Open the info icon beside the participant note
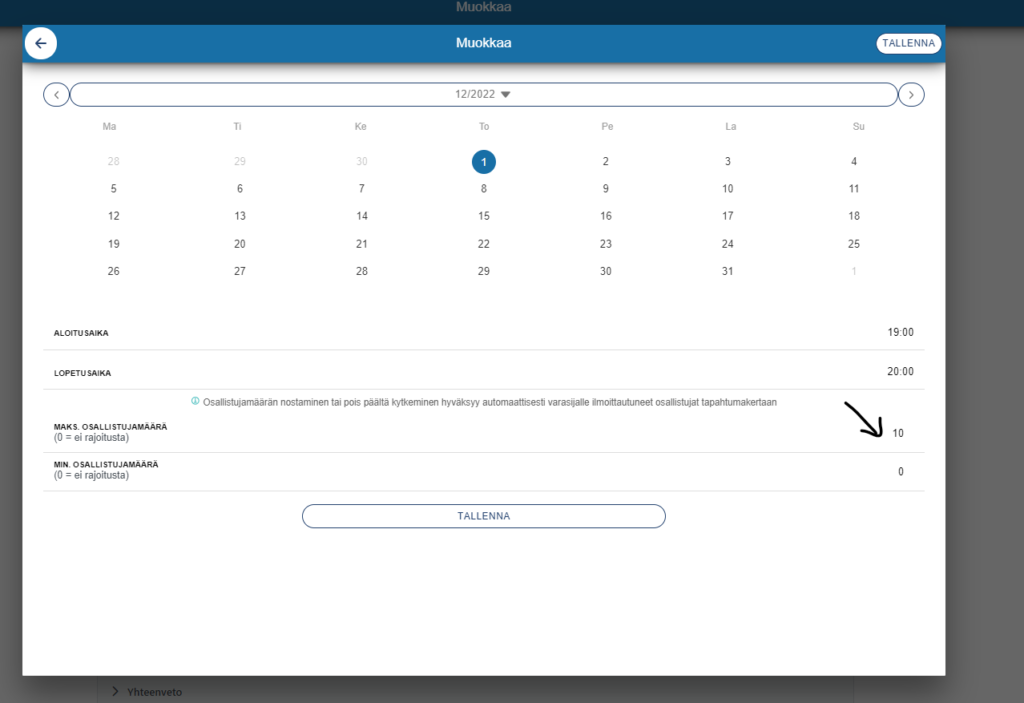This screenshot has width=1024, height=703. coord(195,401)
